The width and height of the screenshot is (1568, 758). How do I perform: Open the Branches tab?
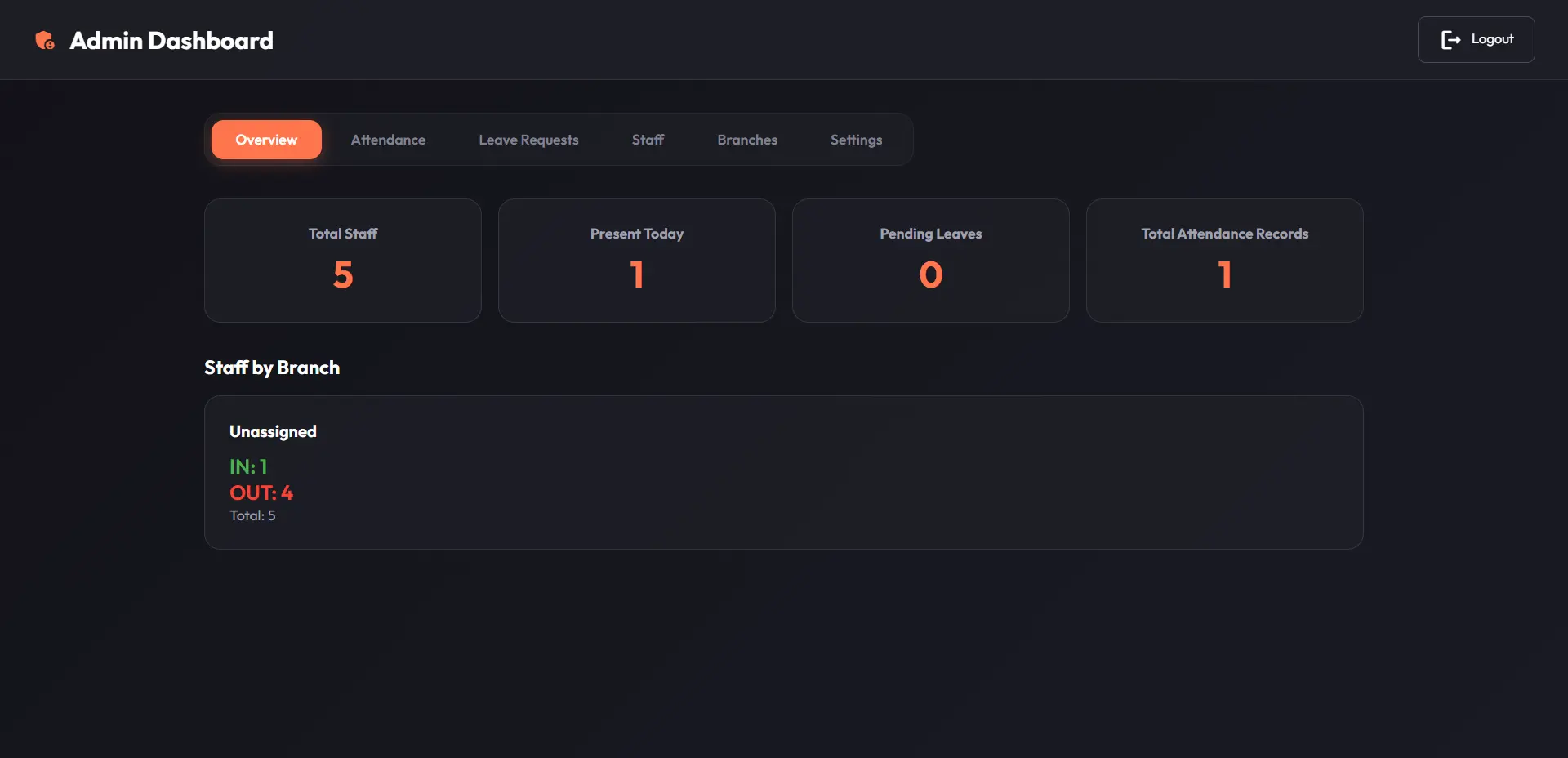tap(747, 140)
